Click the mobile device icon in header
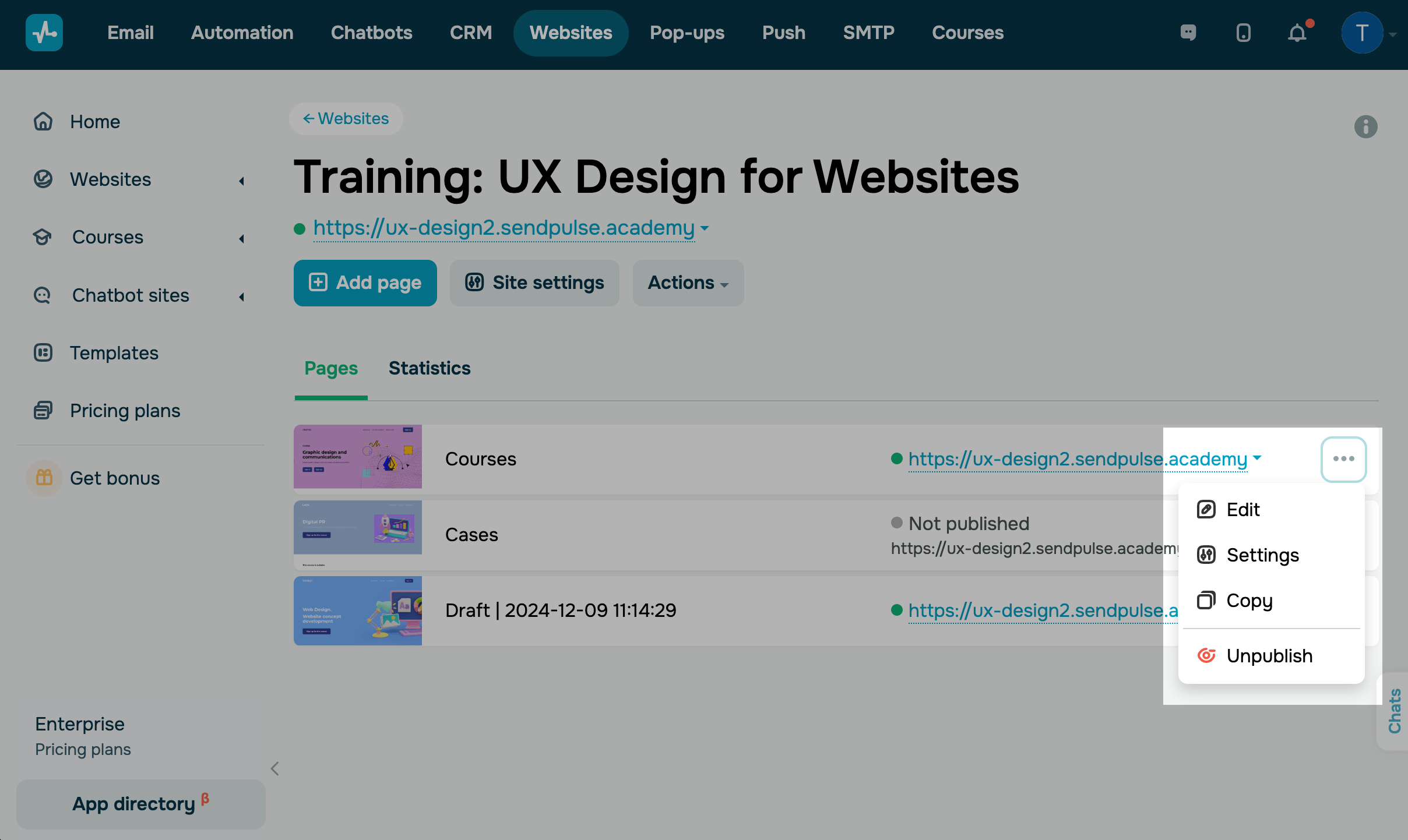Image resolution: width=1408 pixels, height=840 pixels. [x=1243, y=33]
